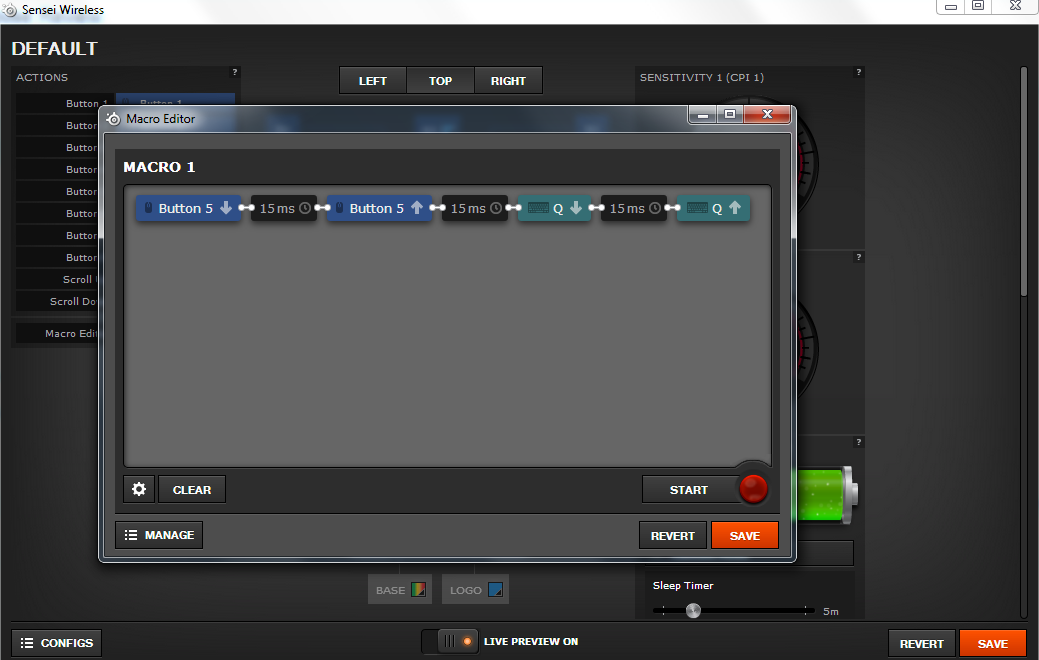Open the Actions panel help question mark
The image size is (1039, 660).
click(235, 72)
